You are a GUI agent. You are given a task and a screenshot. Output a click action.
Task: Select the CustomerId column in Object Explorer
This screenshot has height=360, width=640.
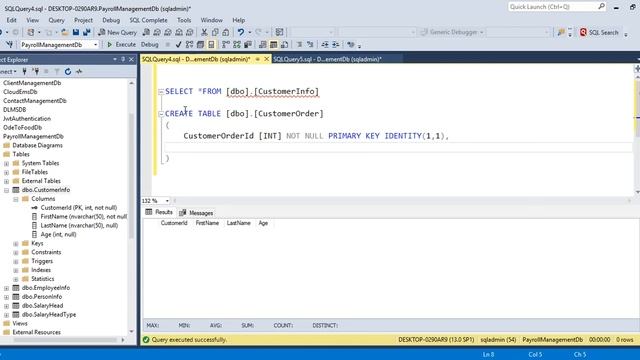pyautogui.click(x=78, y=208)
